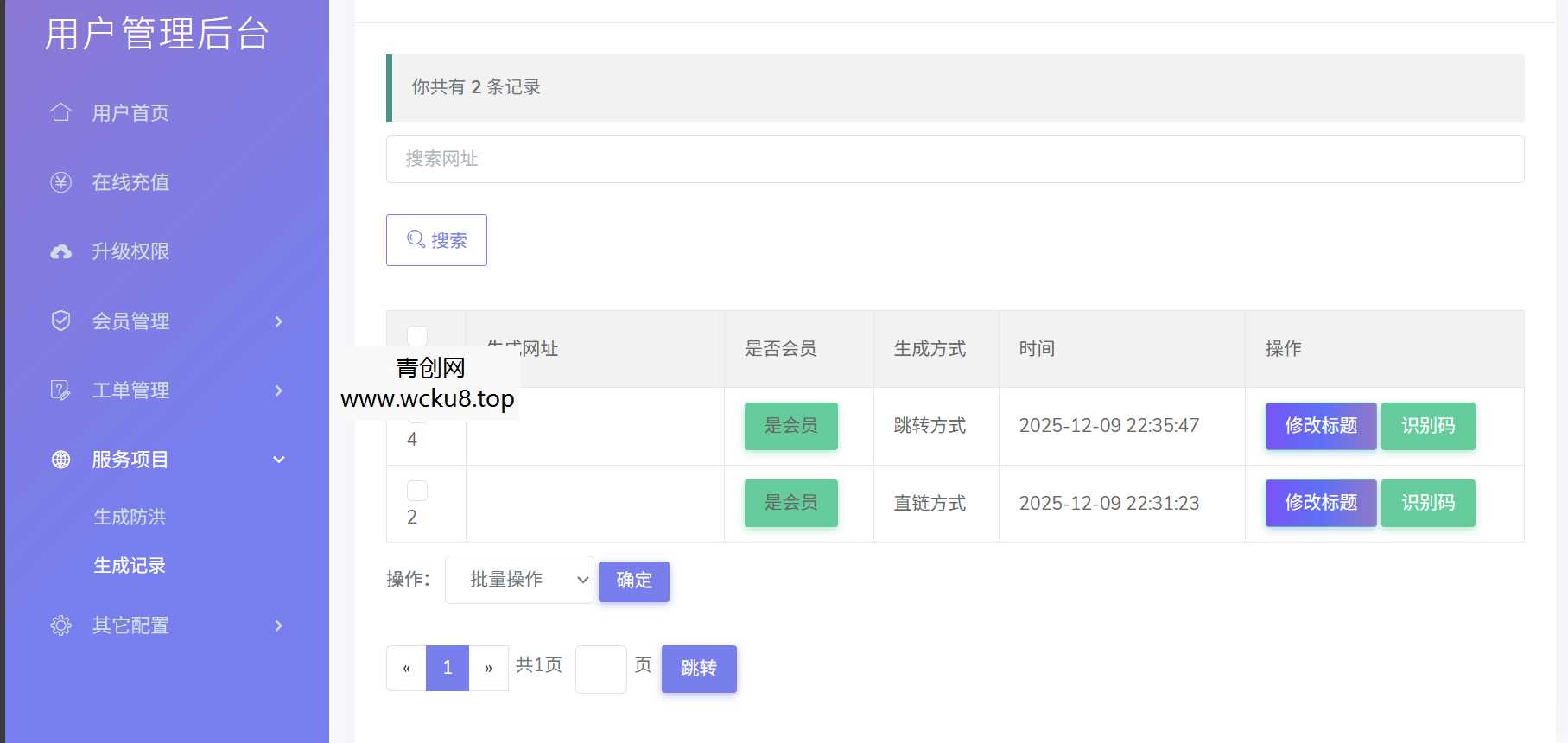The width and height of the screenshot is (1568, 743).
Task: Click 是会员 badge in 直链方式 row
Action: (x=791, y=503)
